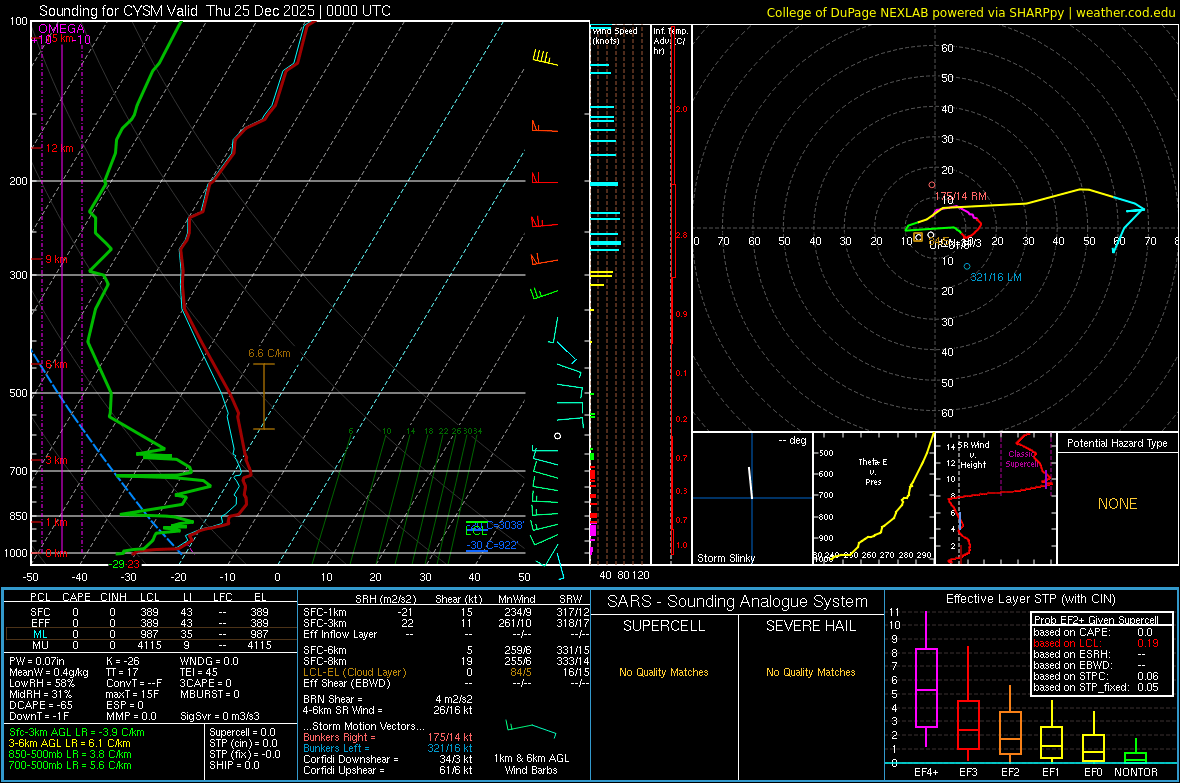Image resolution: width=1180 pixels, height=783 pixels.
Task: Click the '4-6km SR Wind' value
Action: click(388, 710)
